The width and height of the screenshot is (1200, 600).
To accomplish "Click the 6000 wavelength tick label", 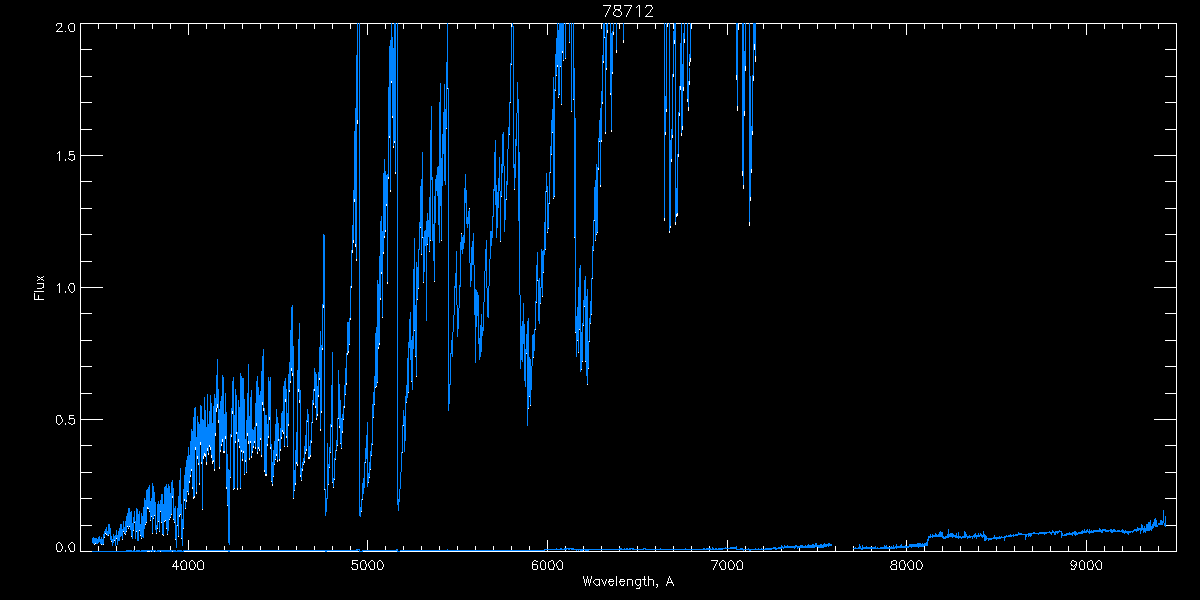I will (x=547, y=565).
